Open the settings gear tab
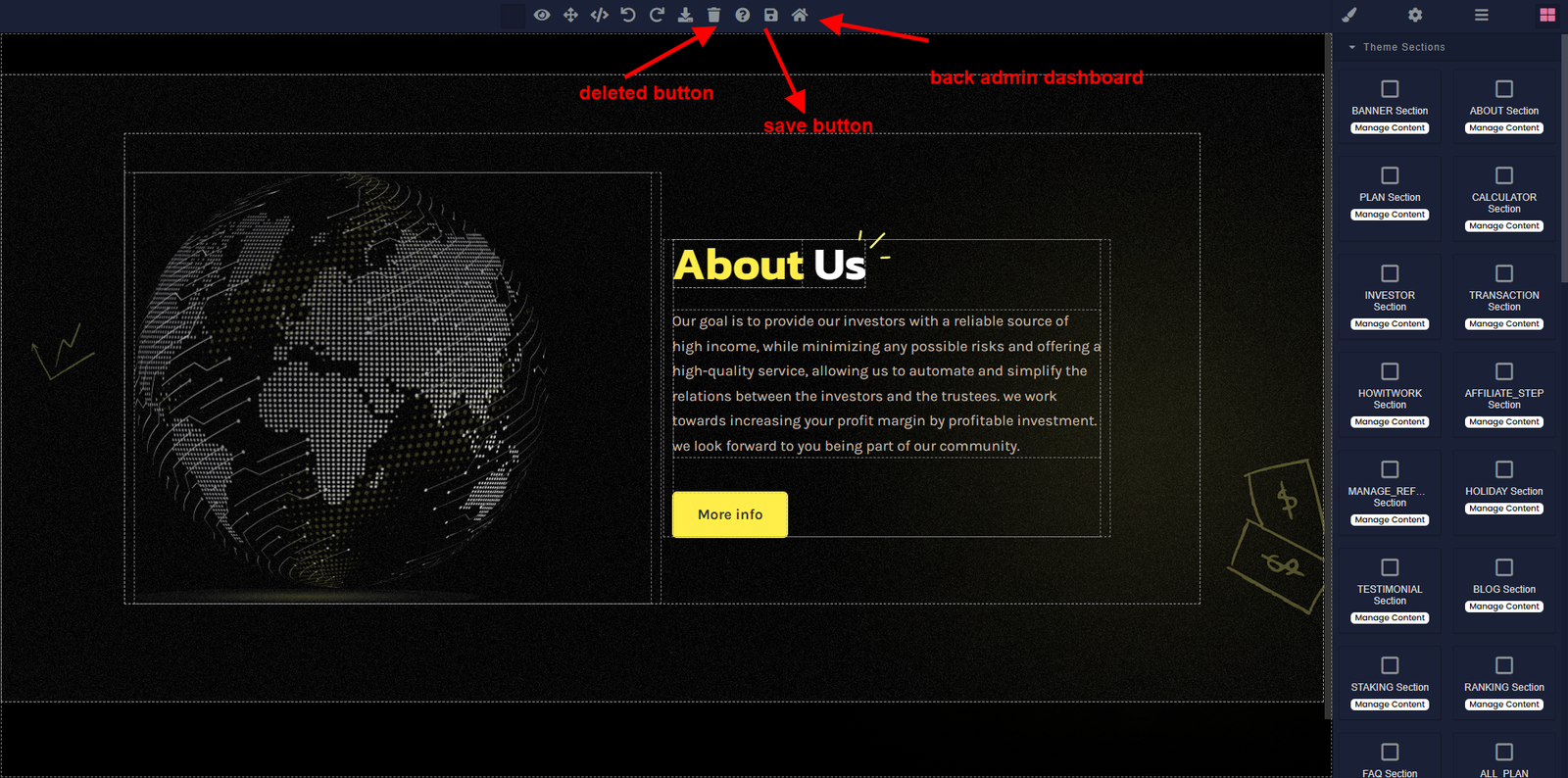Image resolution: width=1568 pixels, height=778 pixels. [x=1415, y=15]
